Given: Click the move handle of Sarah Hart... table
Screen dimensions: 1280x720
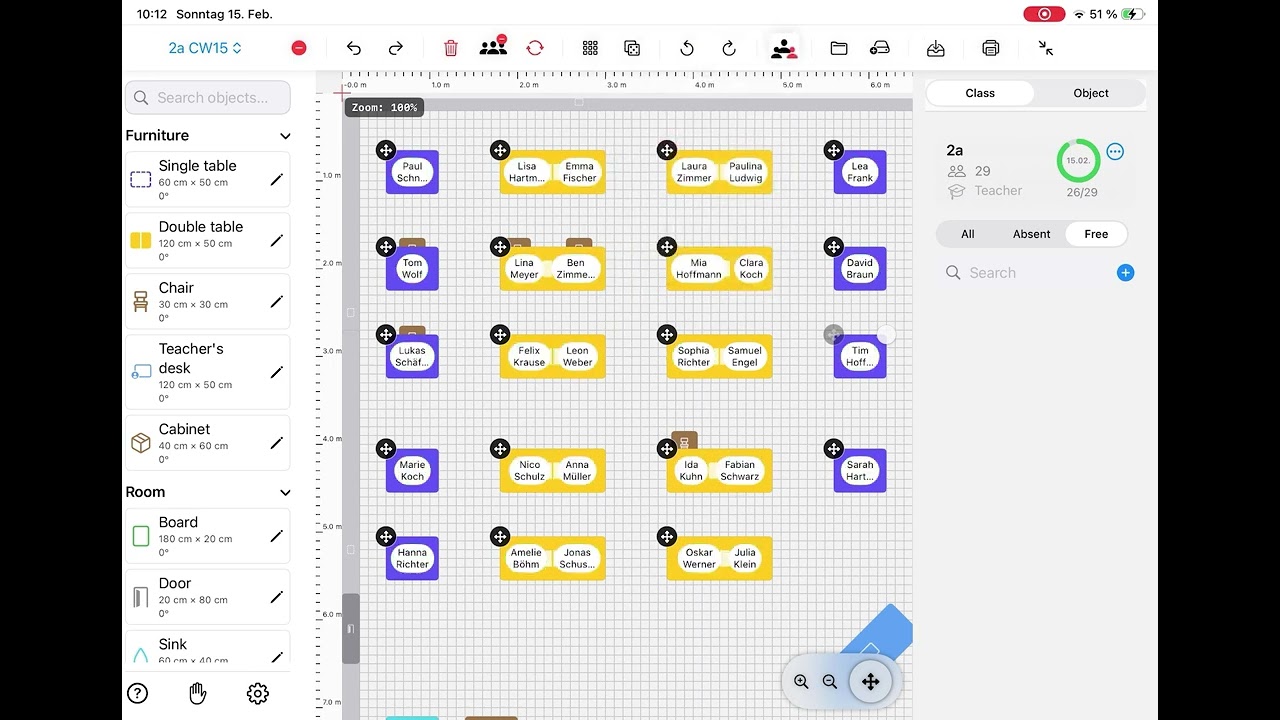Looking at the screenshot, I should point(834,449).
